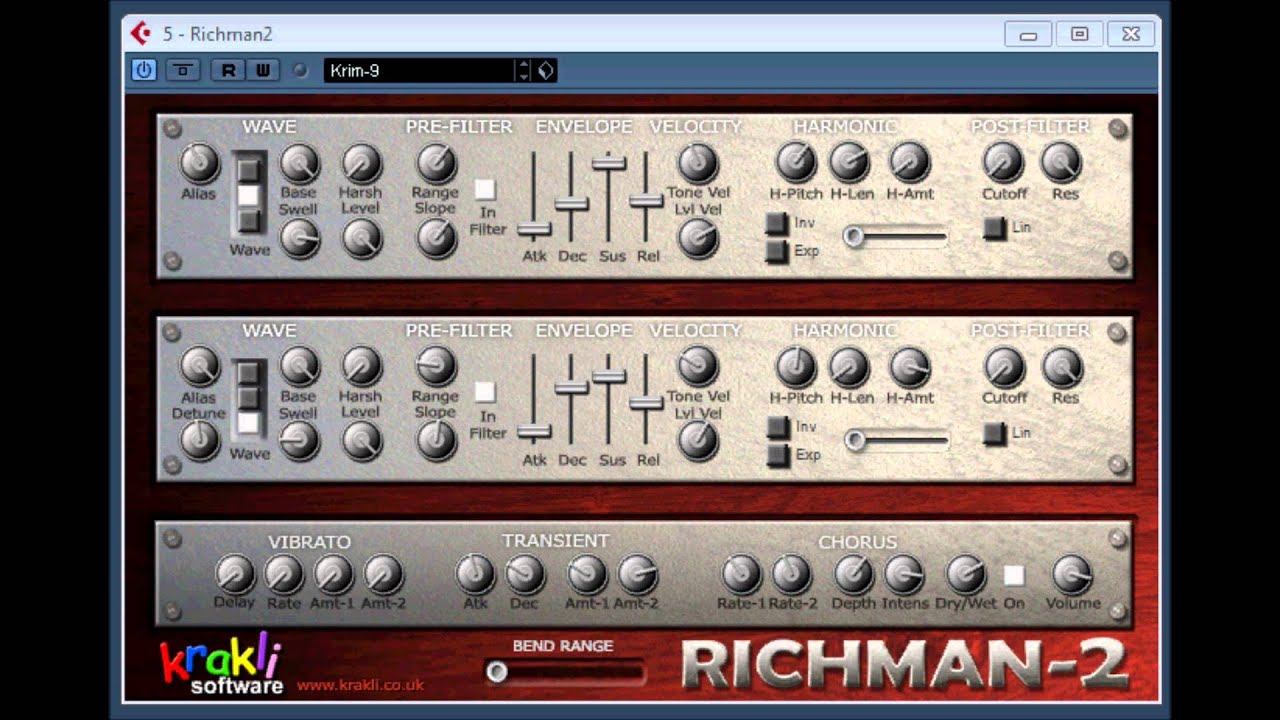
Task: Click the H-Pitch knob in lower Harmonic section
Action: tap(796, 367)
